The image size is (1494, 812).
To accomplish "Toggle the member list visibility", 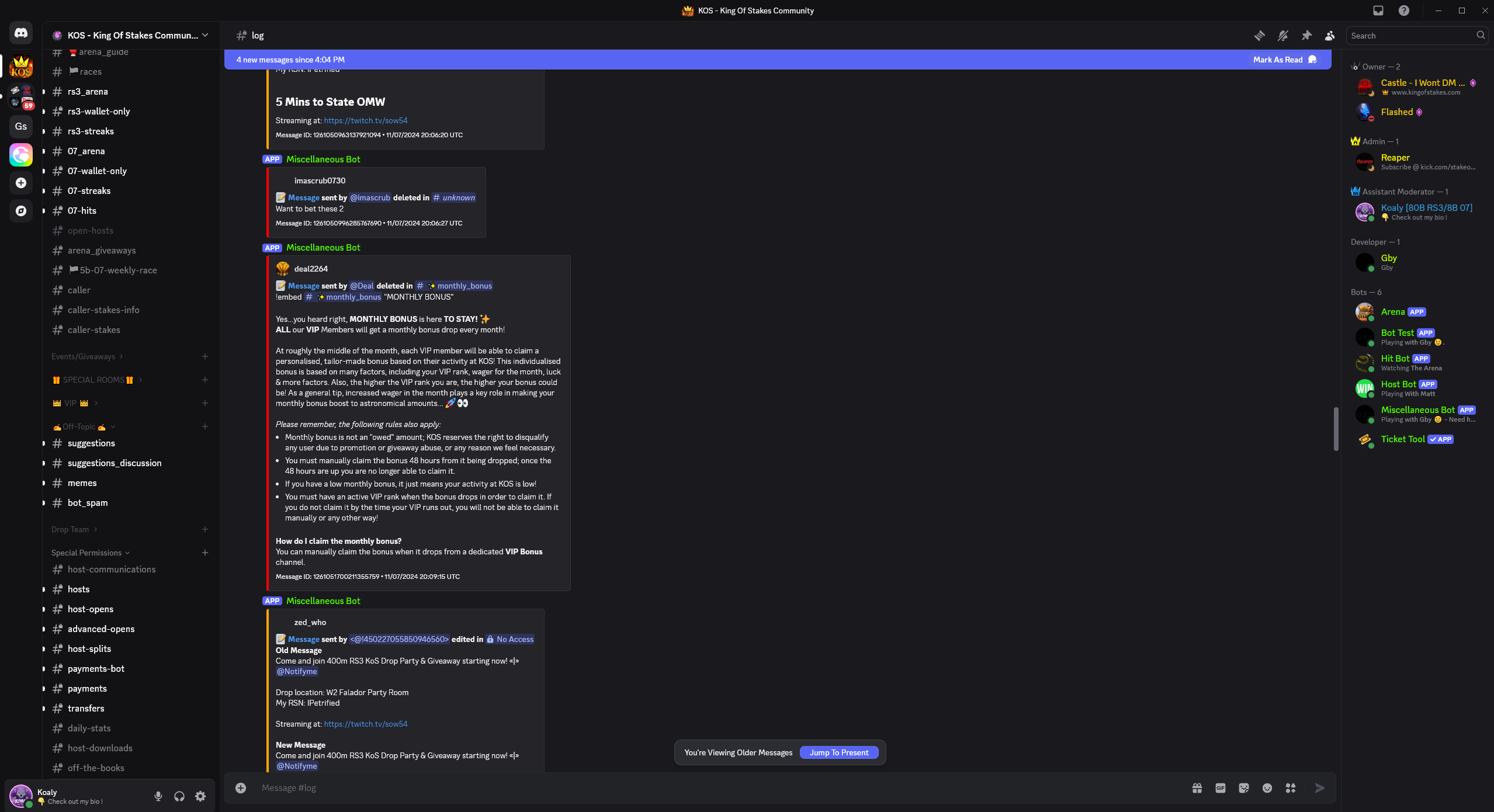I will tap(1330, 36).
